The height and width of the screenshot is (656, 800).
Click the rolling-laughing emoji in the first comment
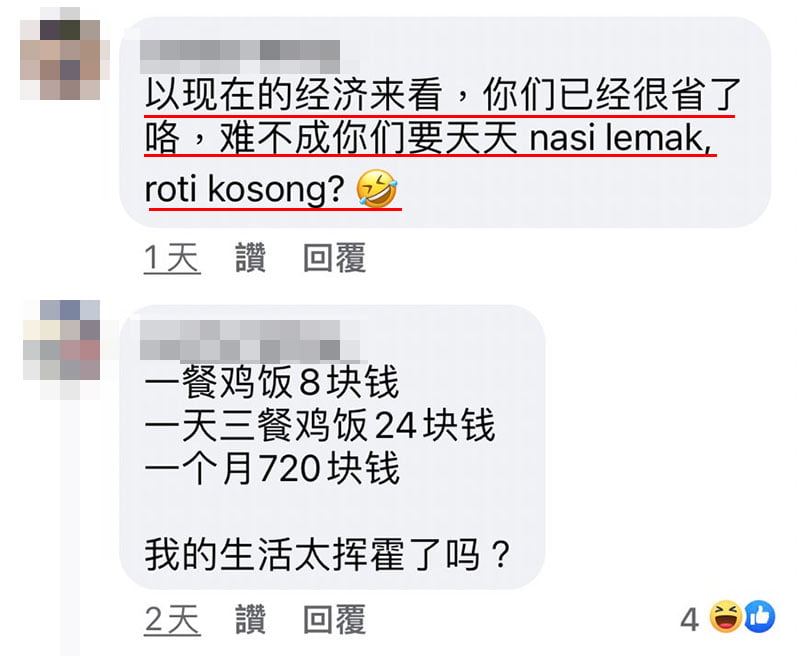[377, 188]
